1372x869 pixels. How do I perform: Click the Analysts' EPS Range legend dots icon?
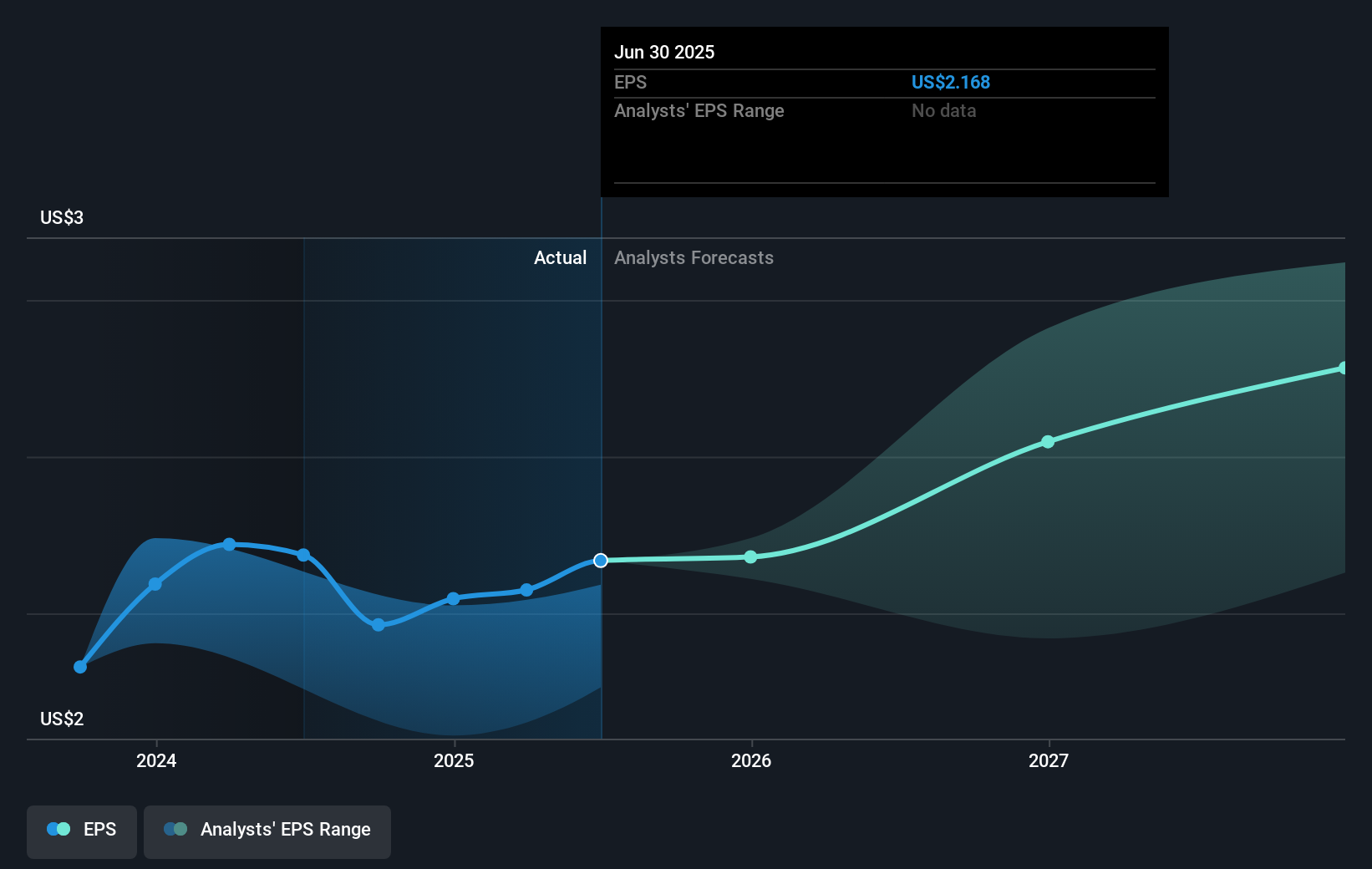tap(175, 829)
